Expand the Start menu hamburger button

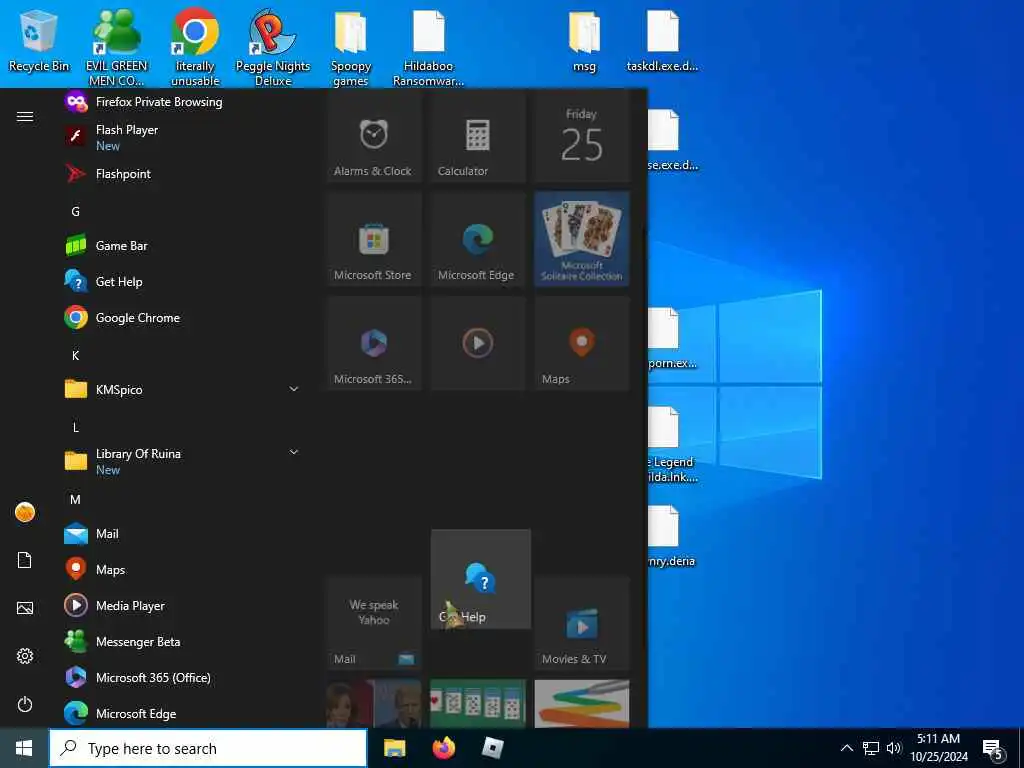click(x=25, y=116)
